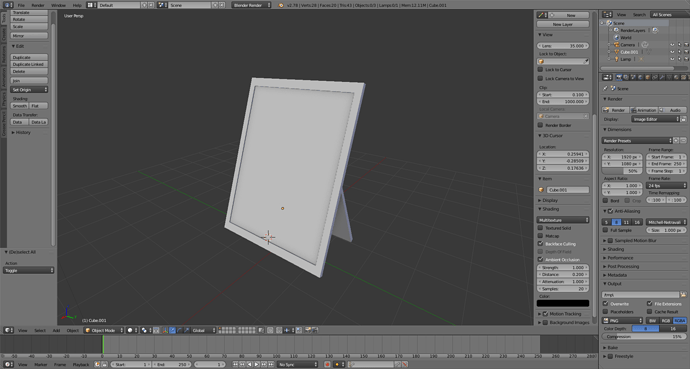Screen dimensions: 690x369
Task: Open the Render Presets dropdown
Action: (637, 141)
